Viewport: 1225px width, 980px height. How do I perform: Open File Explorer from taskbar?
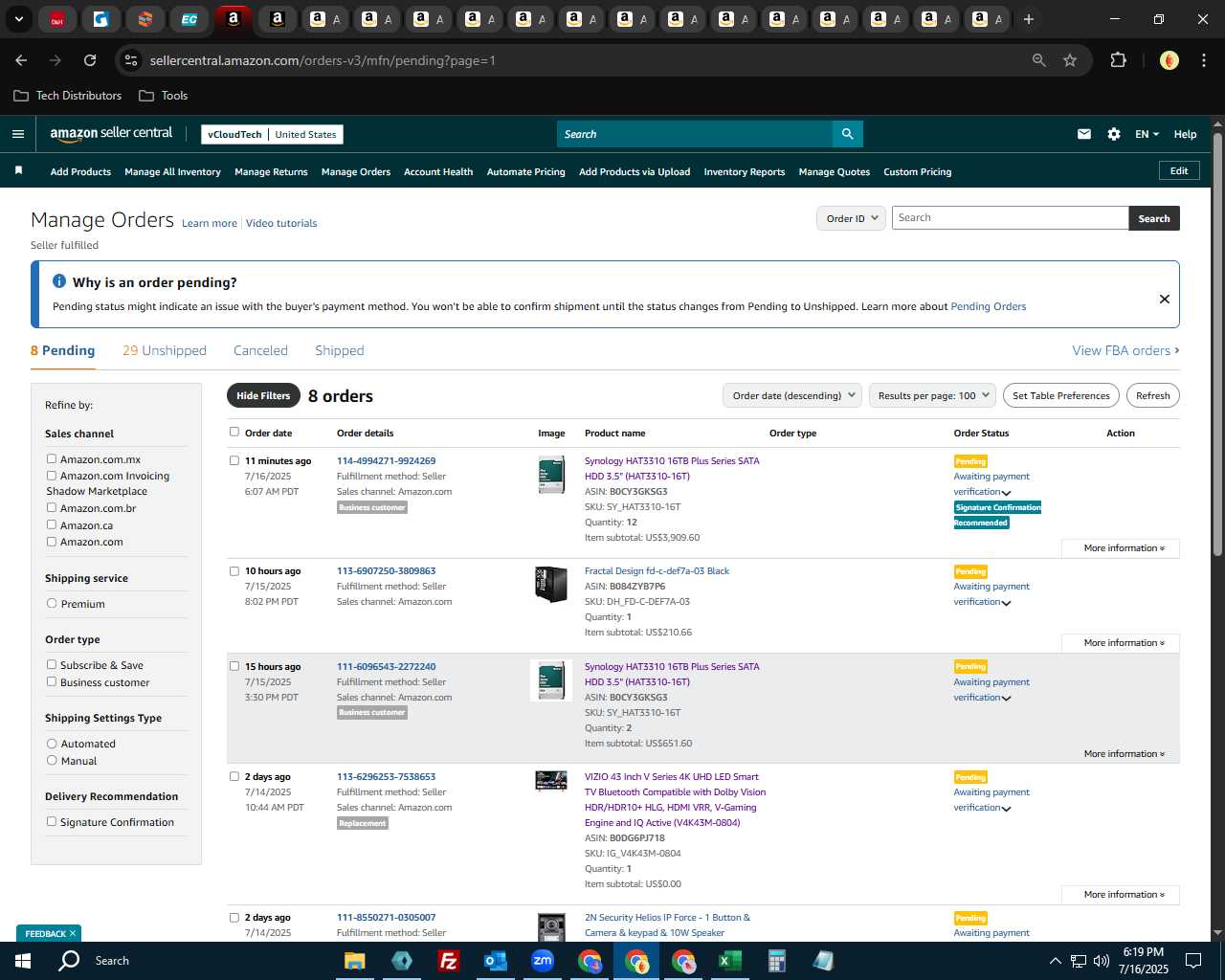[355, 961]
